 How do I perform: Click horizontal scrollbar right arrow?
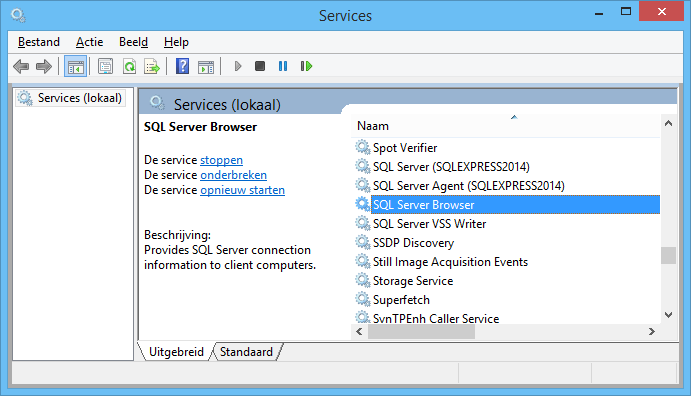pos(652,332)
